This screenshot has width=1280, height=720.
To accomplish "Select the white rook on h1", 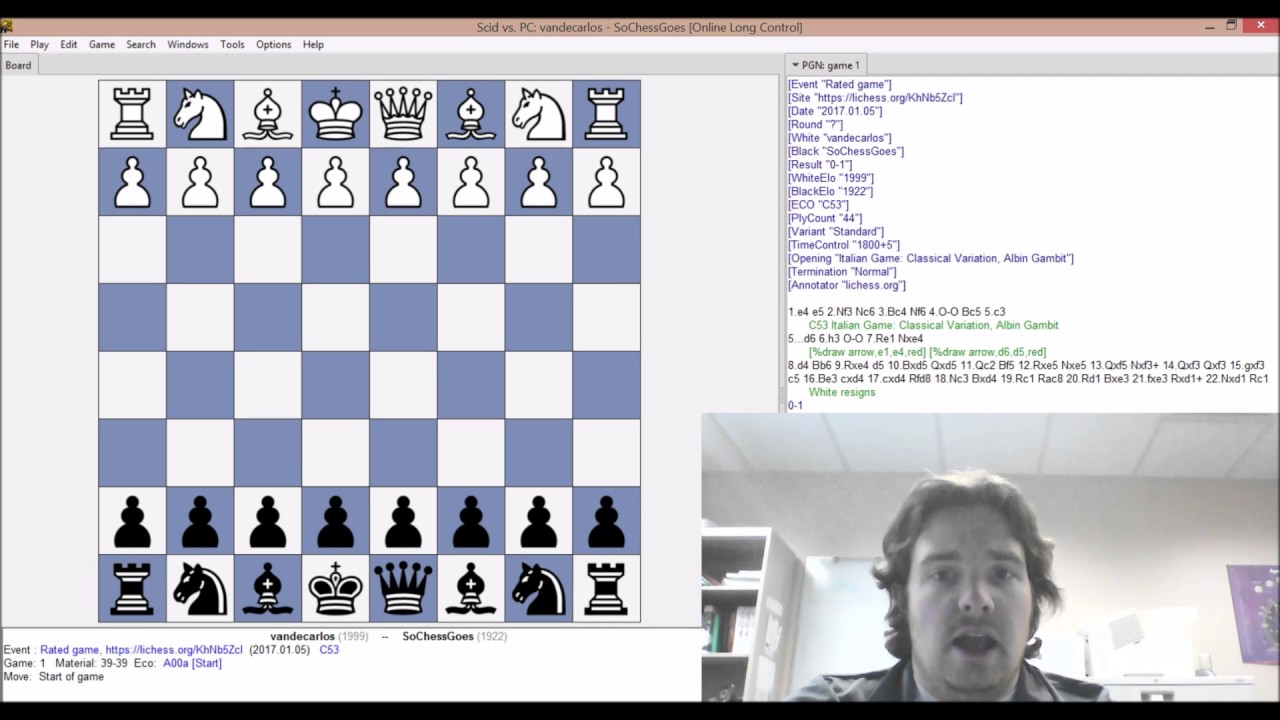I will [x=132, y=114].
